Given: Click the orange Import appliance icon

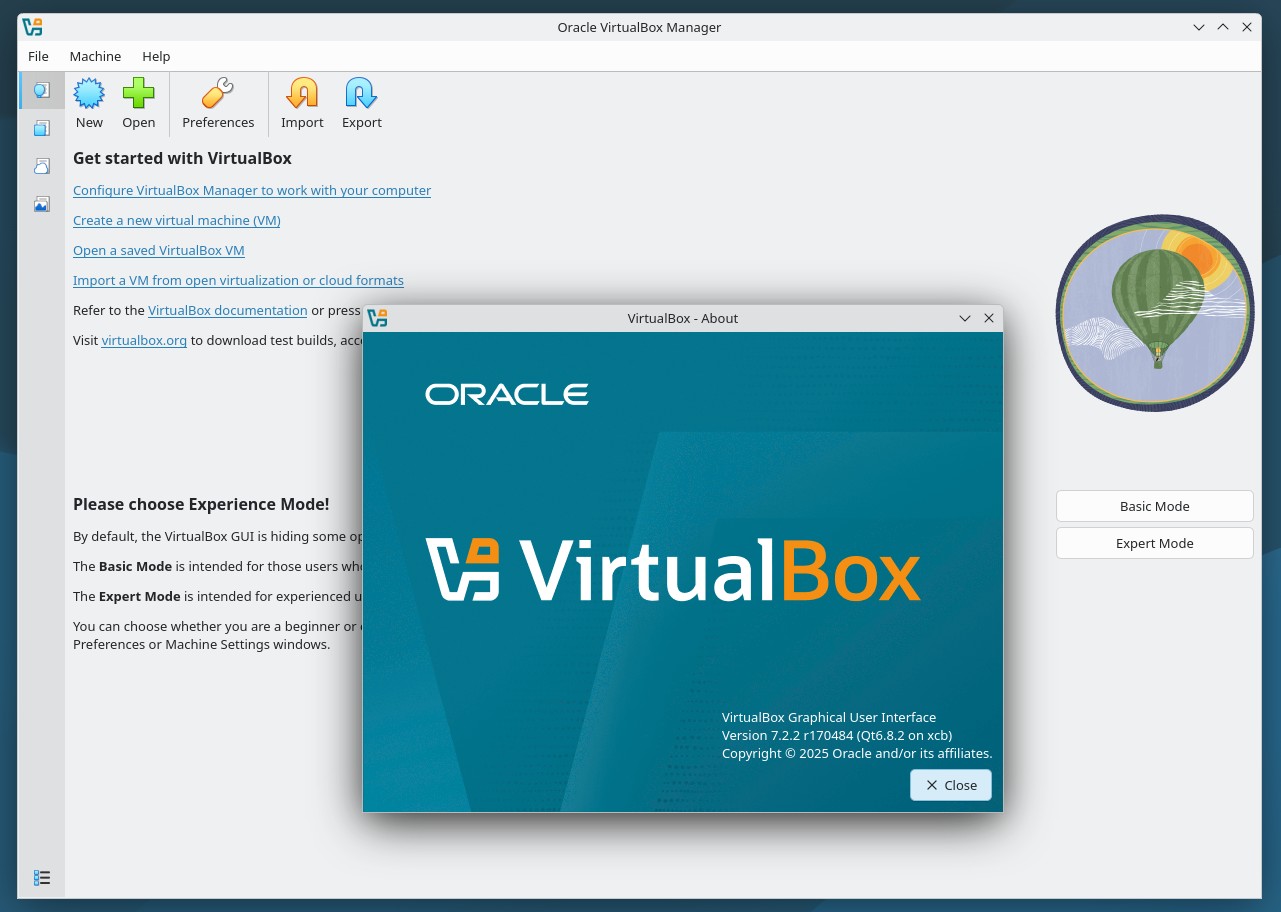Looking at the screenshot, I should point(302,94).
